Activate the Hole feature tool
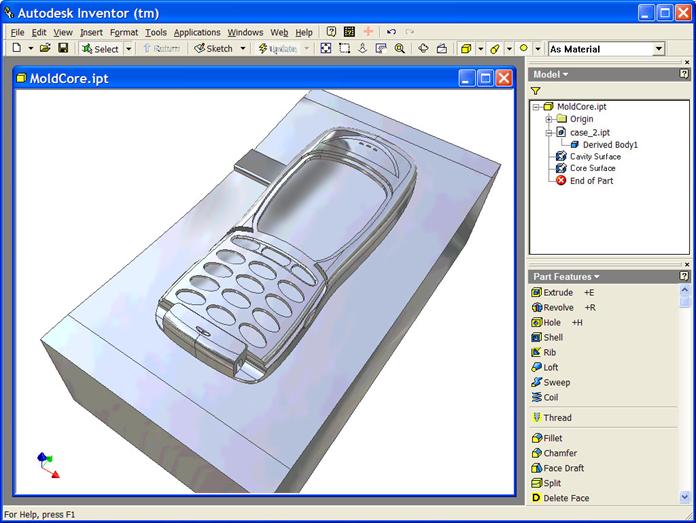 point(551,322)
